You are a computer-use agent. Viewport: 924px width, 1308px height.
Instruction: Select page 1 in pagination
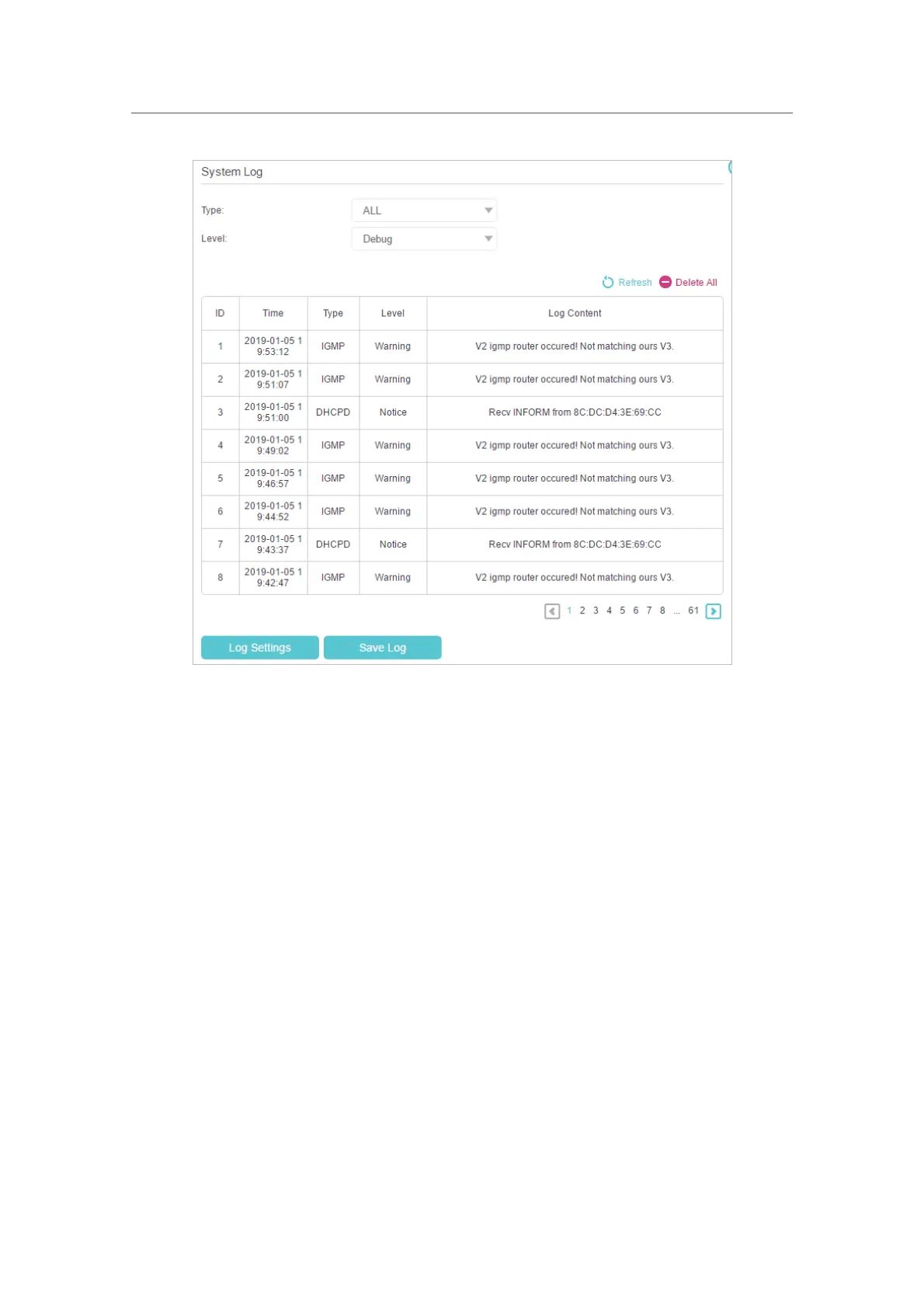(569, 611)
